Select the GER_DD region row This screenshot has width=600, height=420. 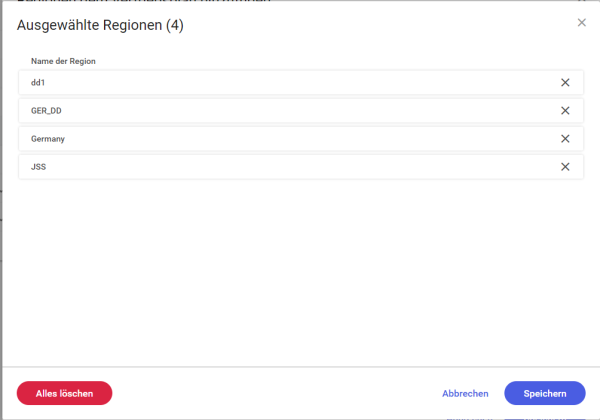tap(301, 111)
